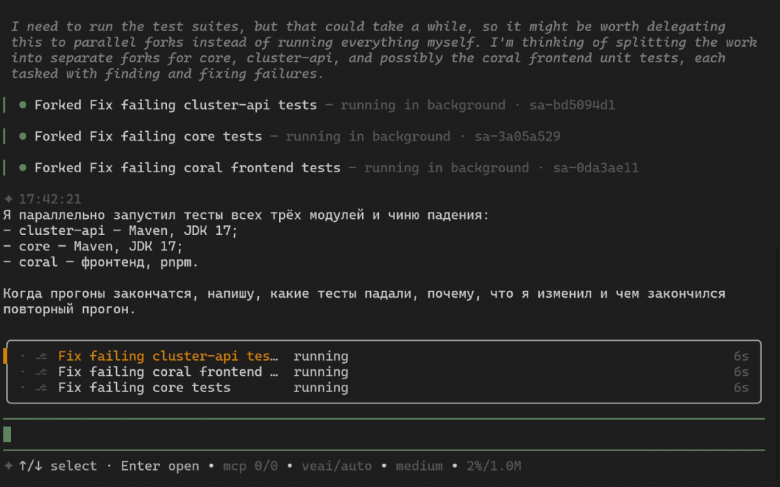Click the fork icon beside the core tests task
Viewport: 780px width, 487px height.
point(41,388)
